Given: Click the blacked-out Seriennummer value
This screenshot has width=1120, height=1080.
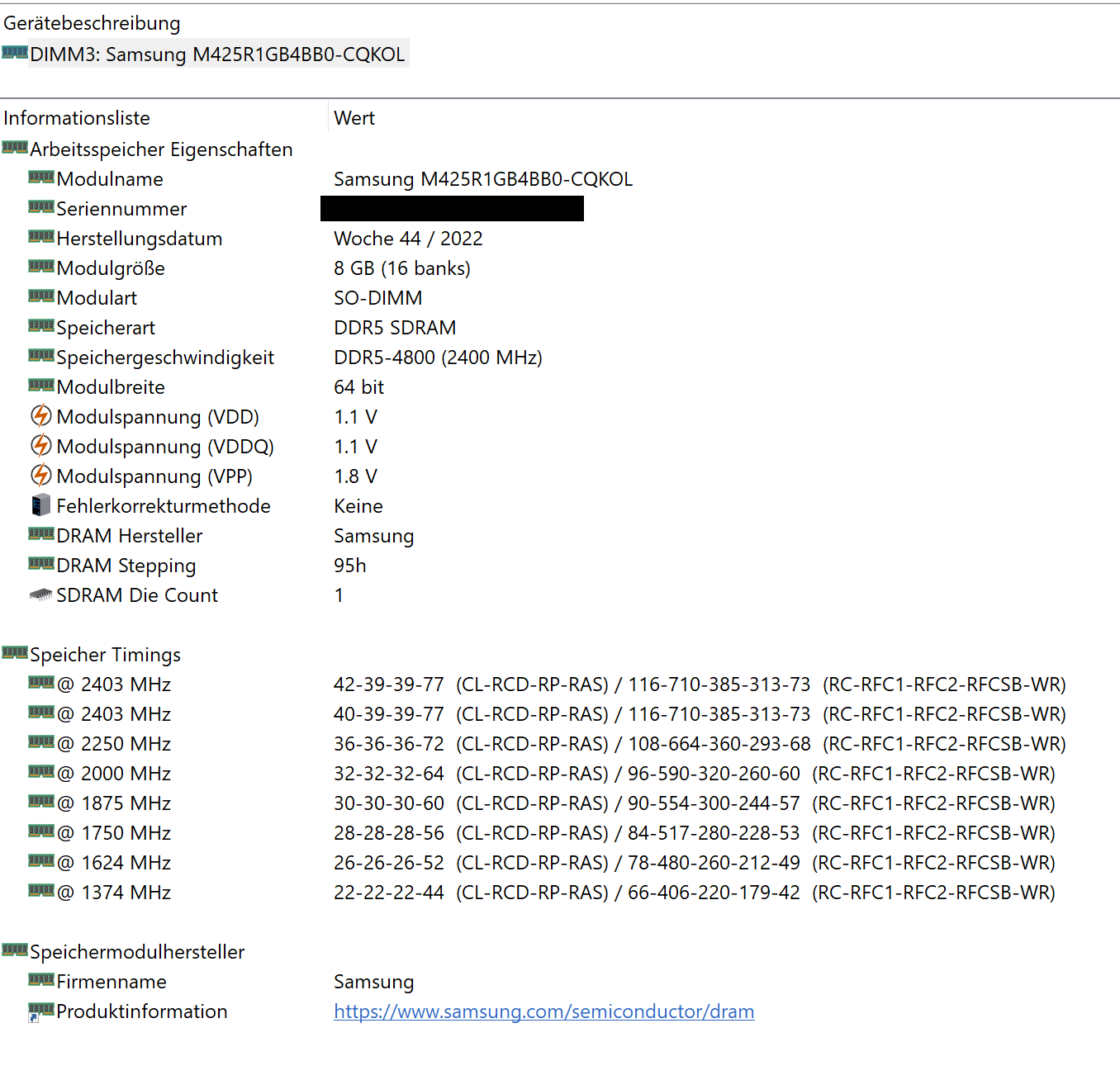Looking at the screenshot, I should coord(452,208).
